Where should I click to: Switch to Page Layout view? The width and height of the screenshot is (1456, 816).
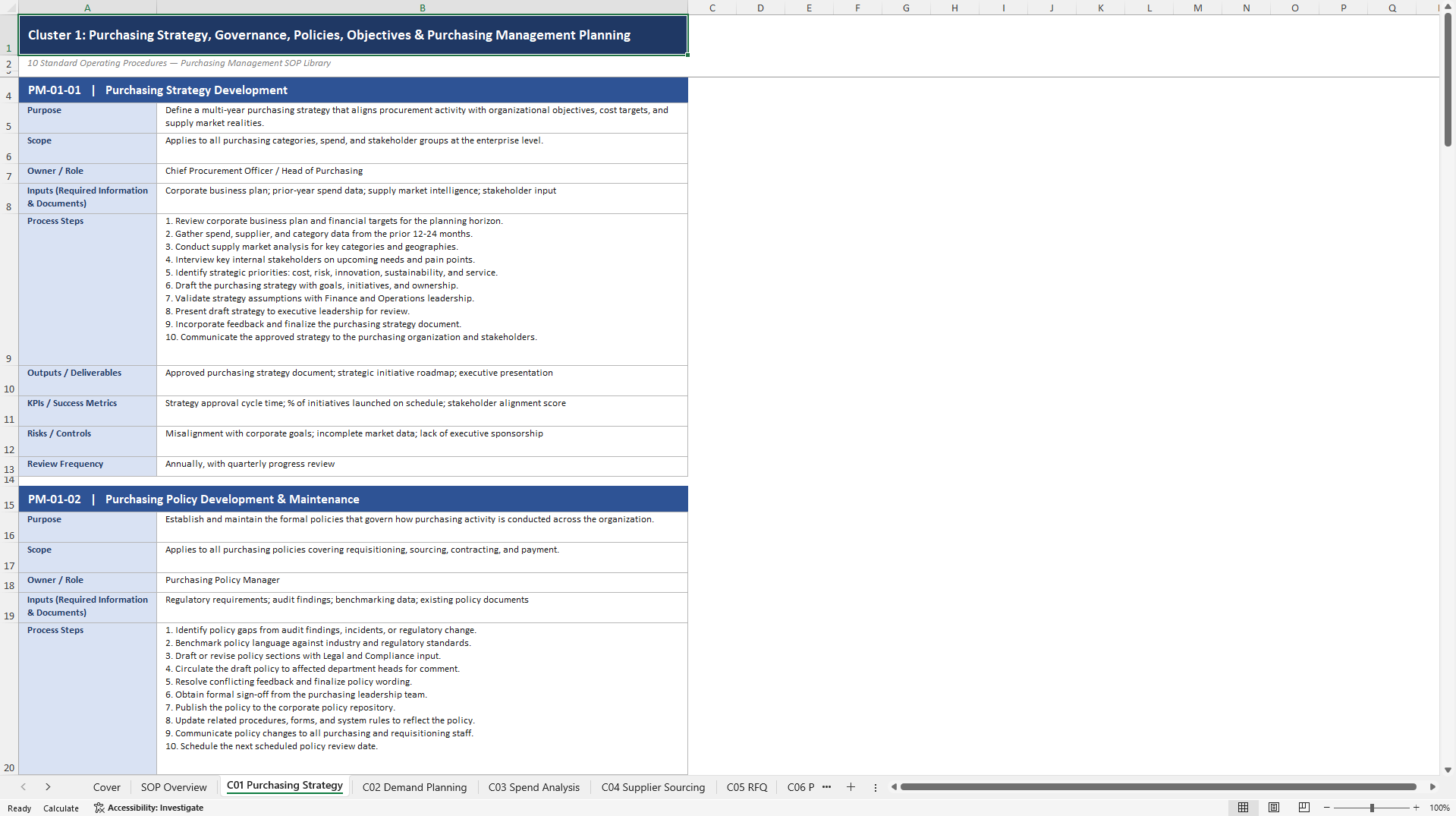tap(1273, 808)
